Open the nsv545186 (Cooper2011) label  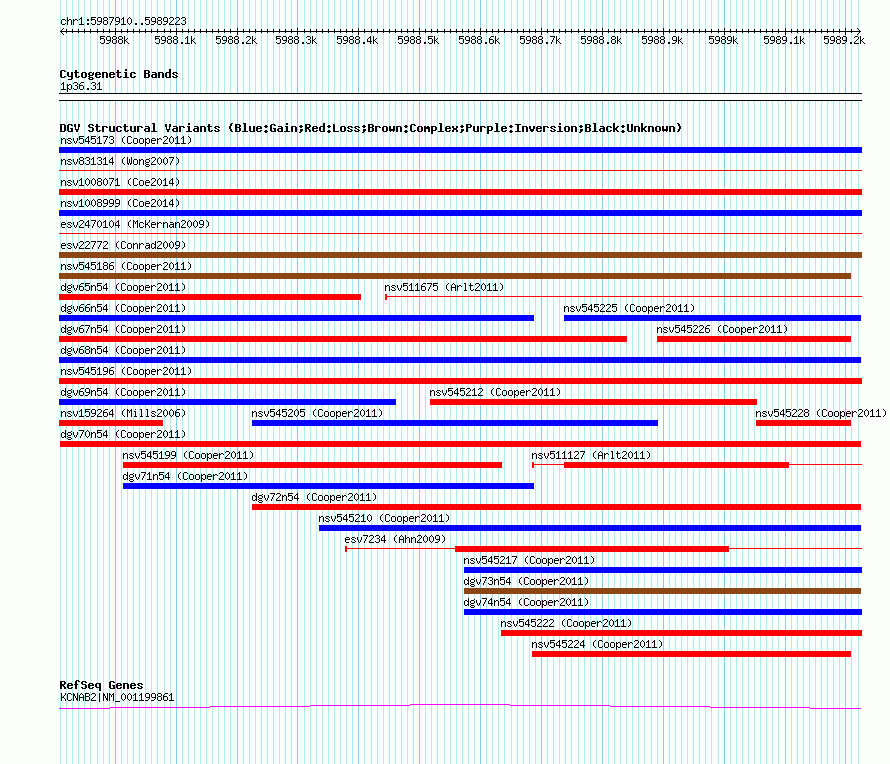tap(126, 266)
